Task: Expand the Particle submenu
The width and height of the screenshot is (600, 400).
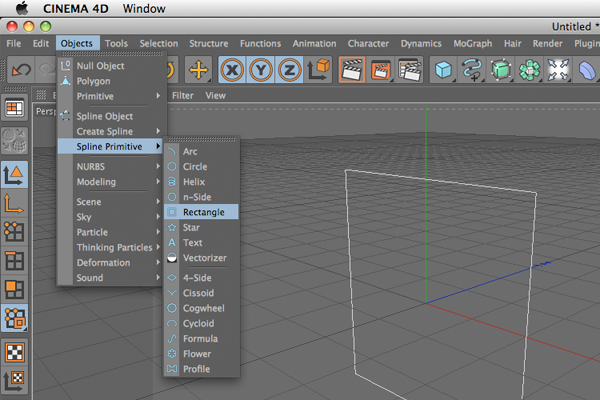Action: pos(112,232)
